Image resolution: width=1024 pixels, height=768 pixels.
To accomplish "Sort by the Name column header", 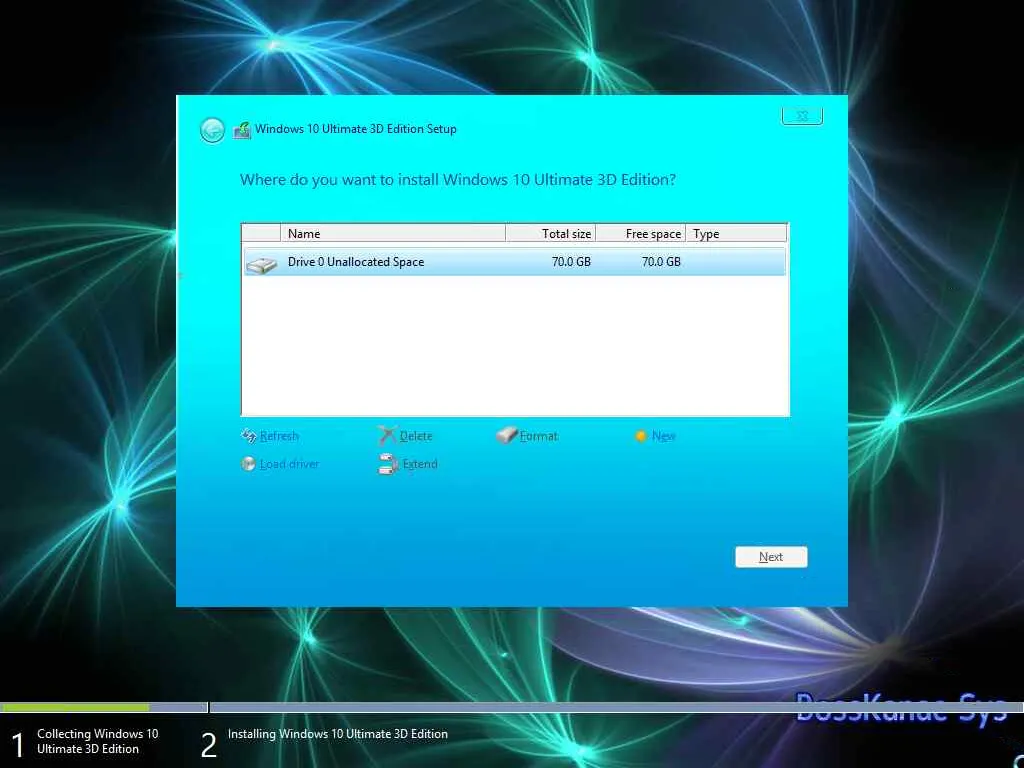I will [392, 233].
